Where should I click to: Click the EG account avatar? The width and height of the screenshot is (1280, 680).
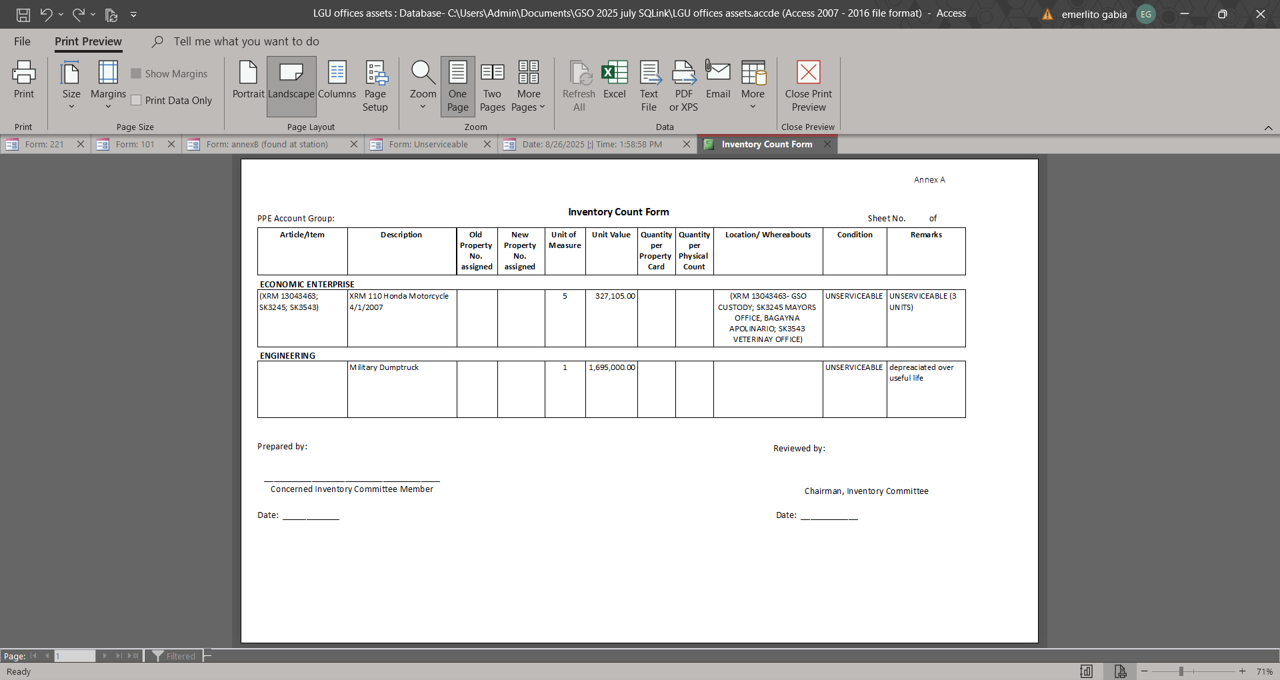(x=1146, y=14)
